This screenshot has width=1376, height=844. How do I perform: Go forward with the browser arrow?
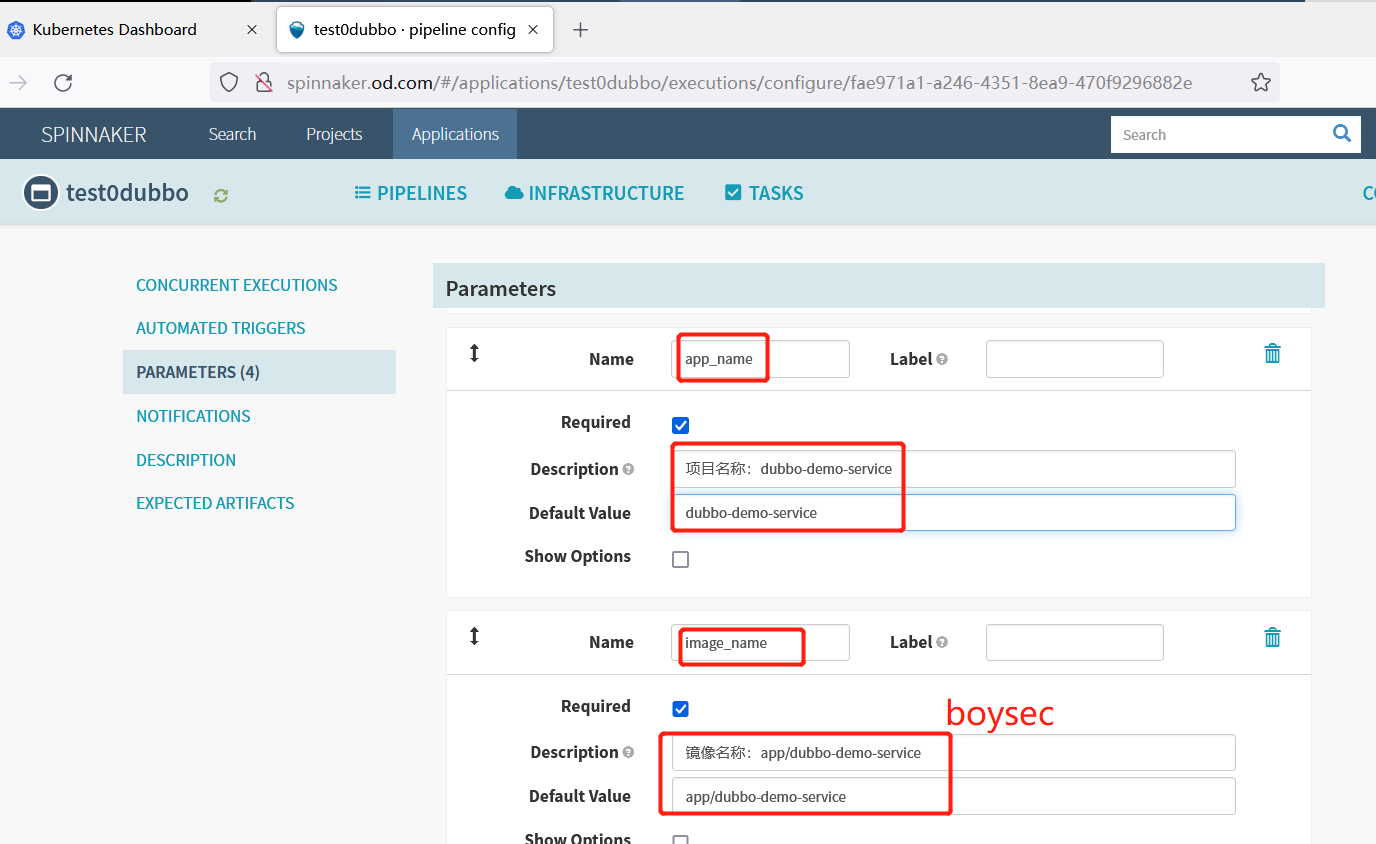pyautogui.click(x=18, y=83)
